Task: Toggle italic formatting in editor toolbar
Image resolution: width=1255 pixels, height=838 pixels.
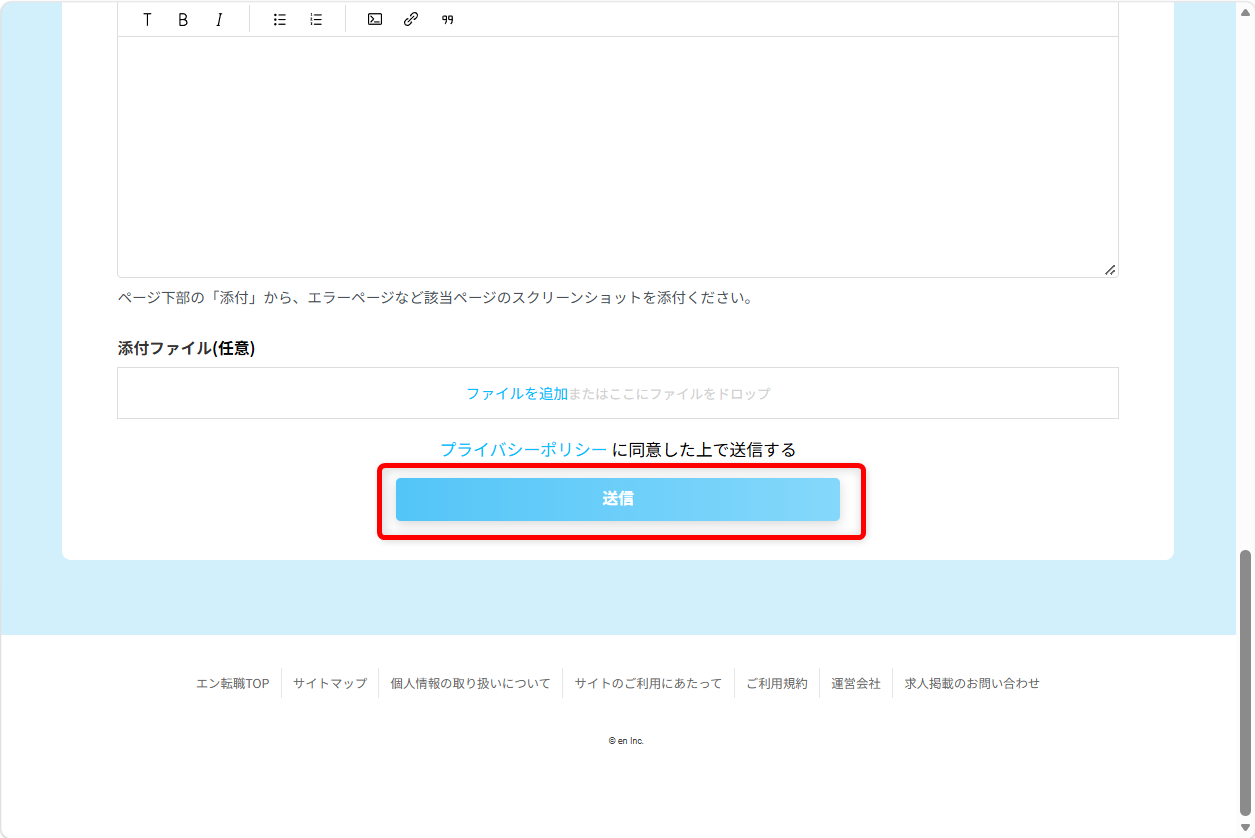Action: [x=219, y=19]
